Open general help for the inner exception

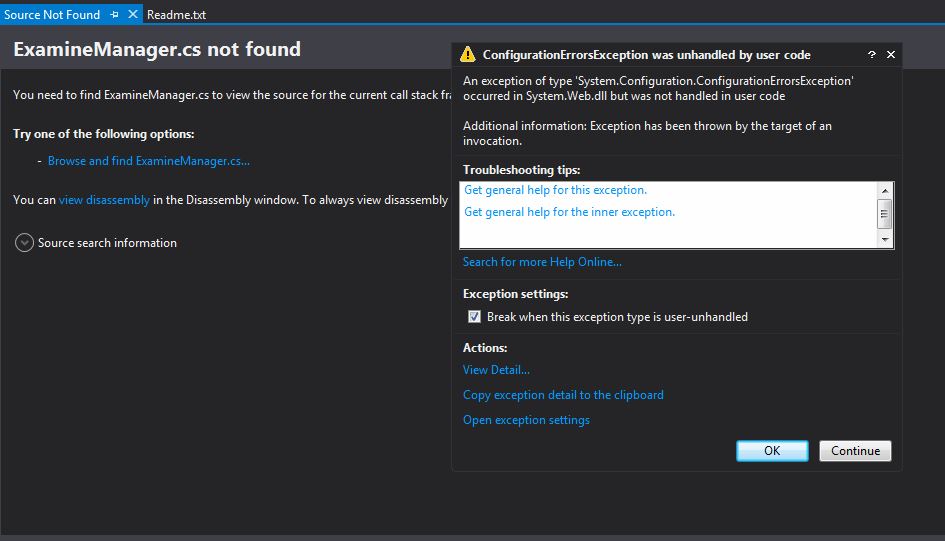pos(569,212)
